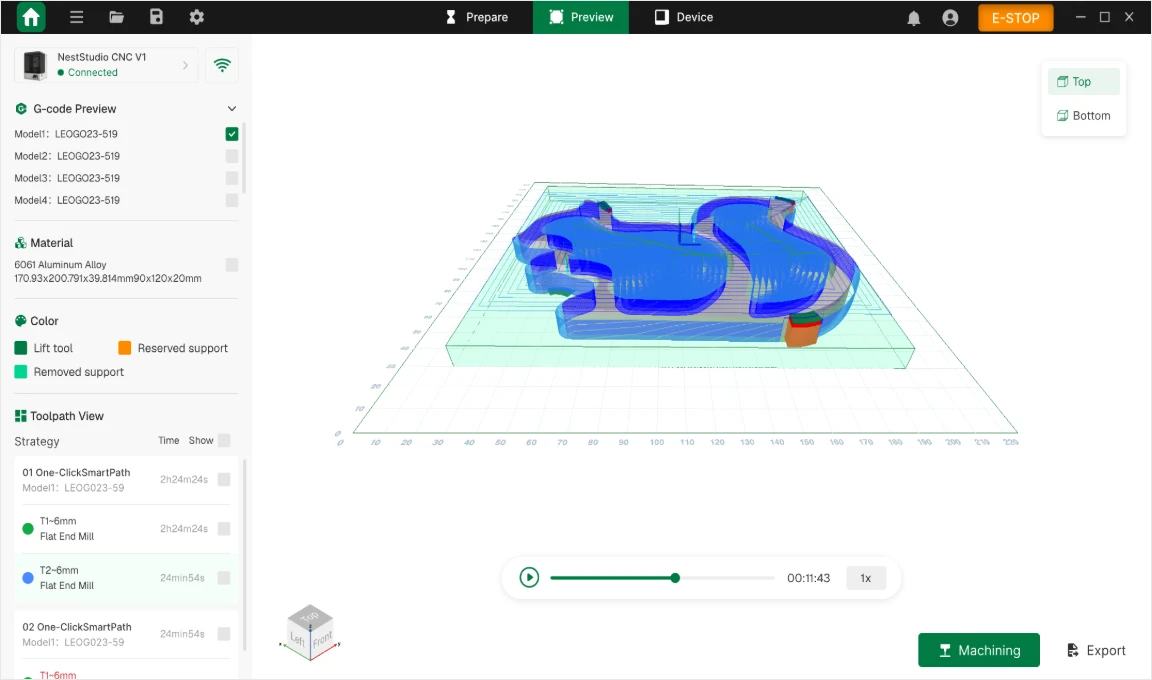The image size is (1152, 680).
Task: Click the open folder icon
Action: click(x=116, y=17)
